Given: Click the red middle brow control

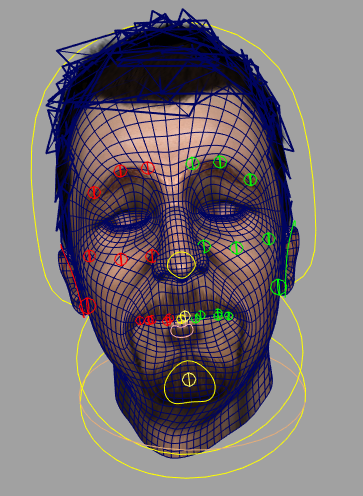Looking at the screenshot, I should click(x=120, y=171).
